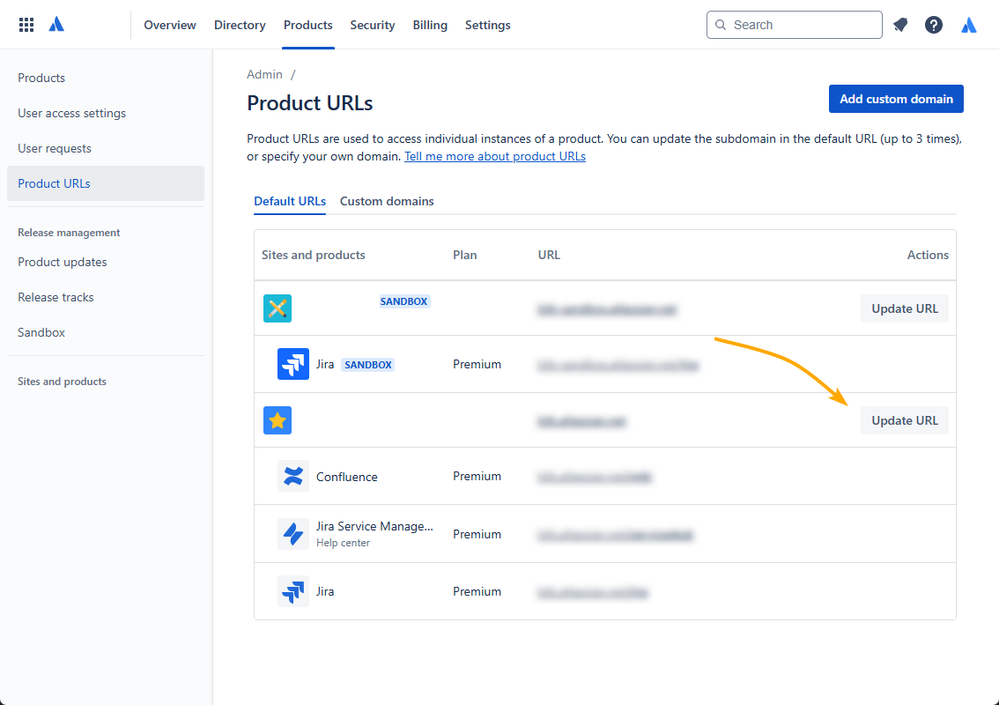Click the Jira SANDBOX product icon

(x=293, y=364)
